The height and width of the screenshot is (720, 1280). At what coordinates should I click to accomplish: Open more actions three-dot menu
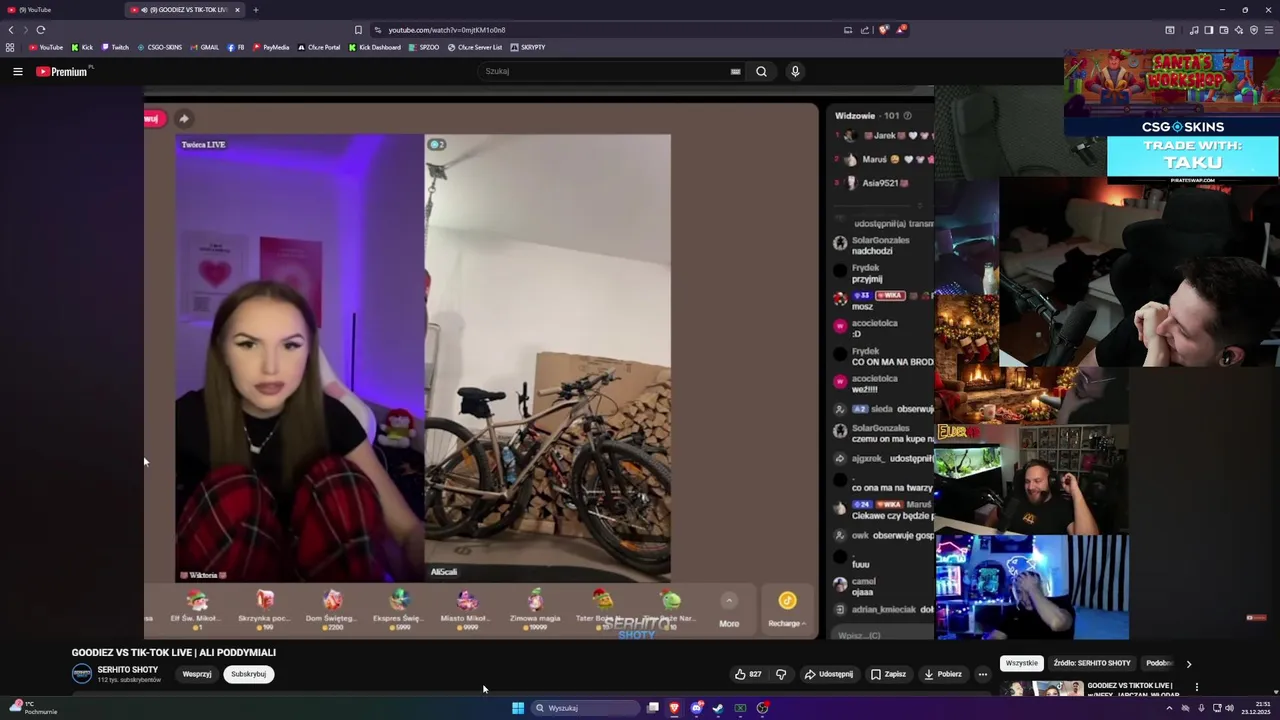pyautogui.click(x=983, y=674)
